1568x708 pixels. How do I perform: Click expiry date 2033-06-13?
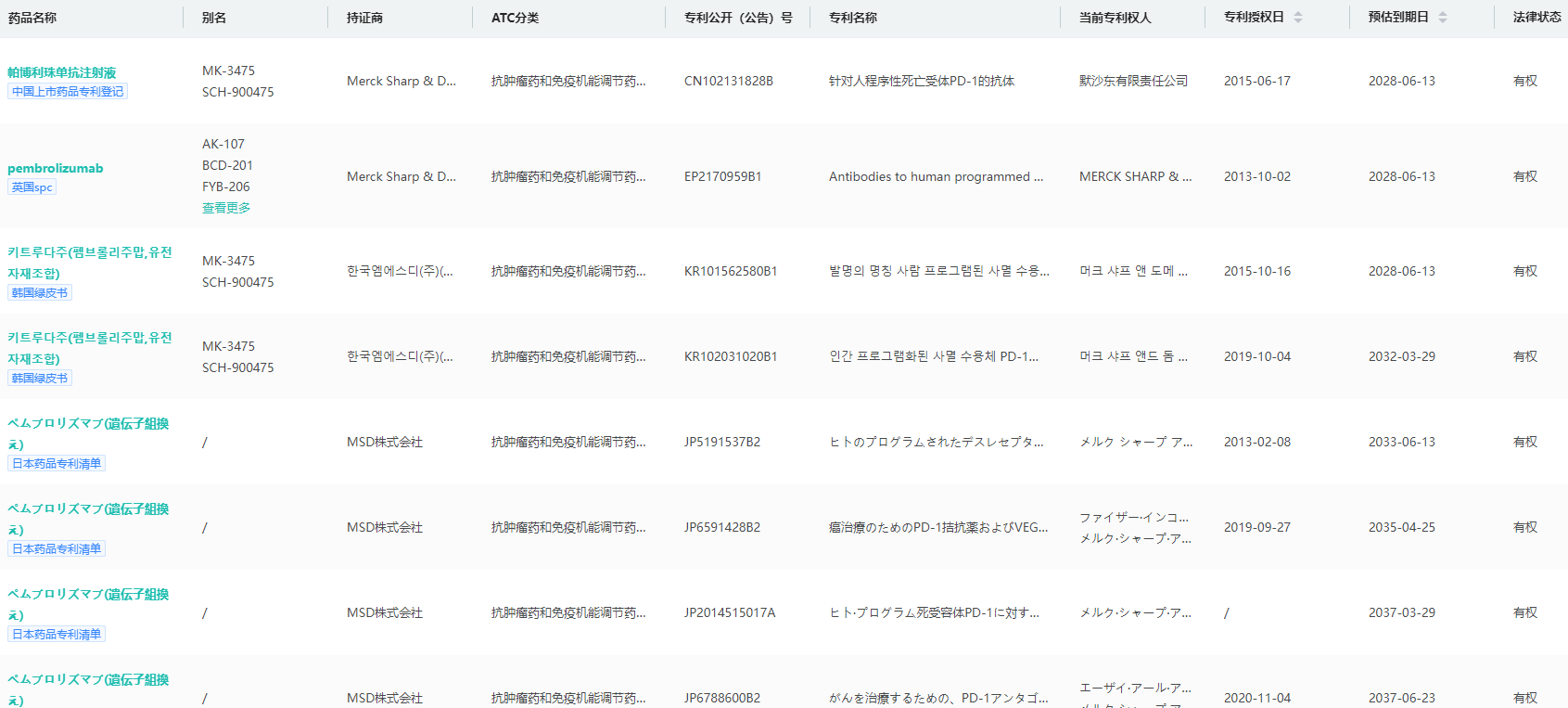(x=1402, y=443)
